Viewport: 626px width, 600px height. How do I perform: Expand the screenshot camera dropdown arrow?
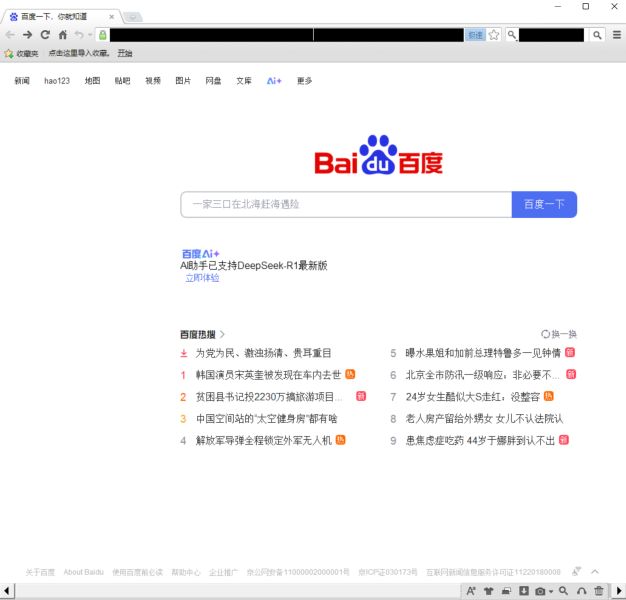coord(551,592)
